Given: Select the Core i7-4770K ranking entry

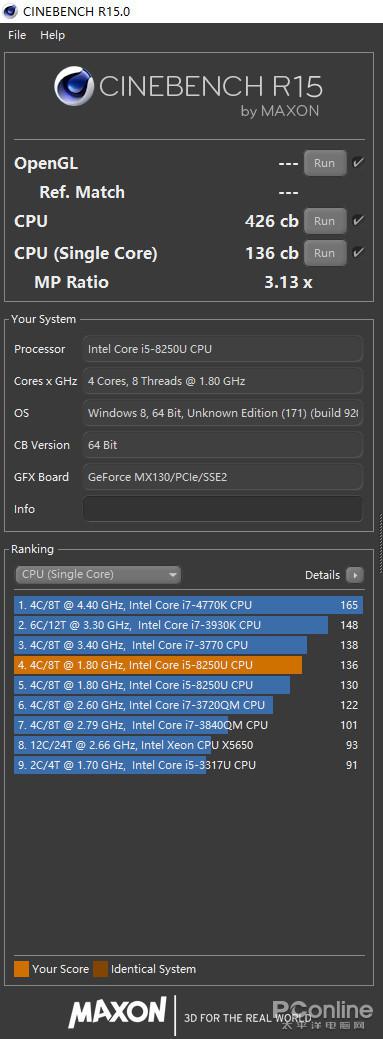Looking at the screenshot, I should click(188, 605).
